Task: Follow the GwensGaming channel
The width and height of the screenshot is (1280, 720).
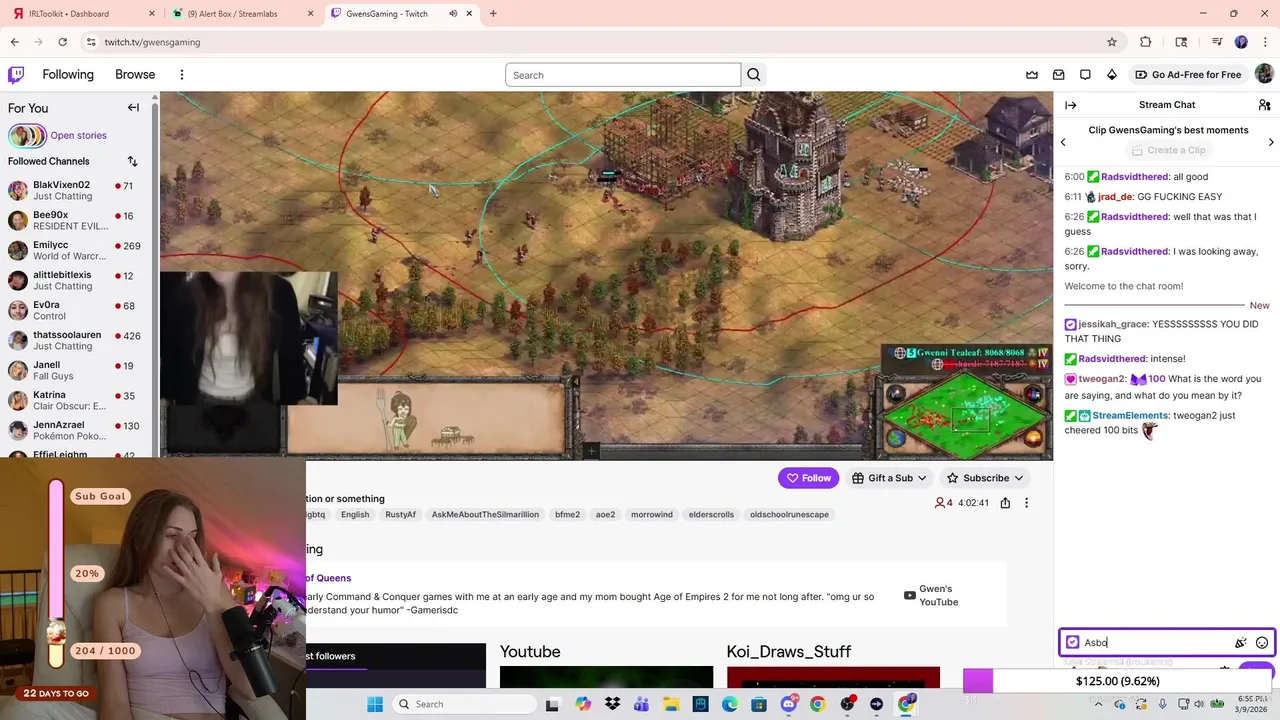Action: (808, 478)
